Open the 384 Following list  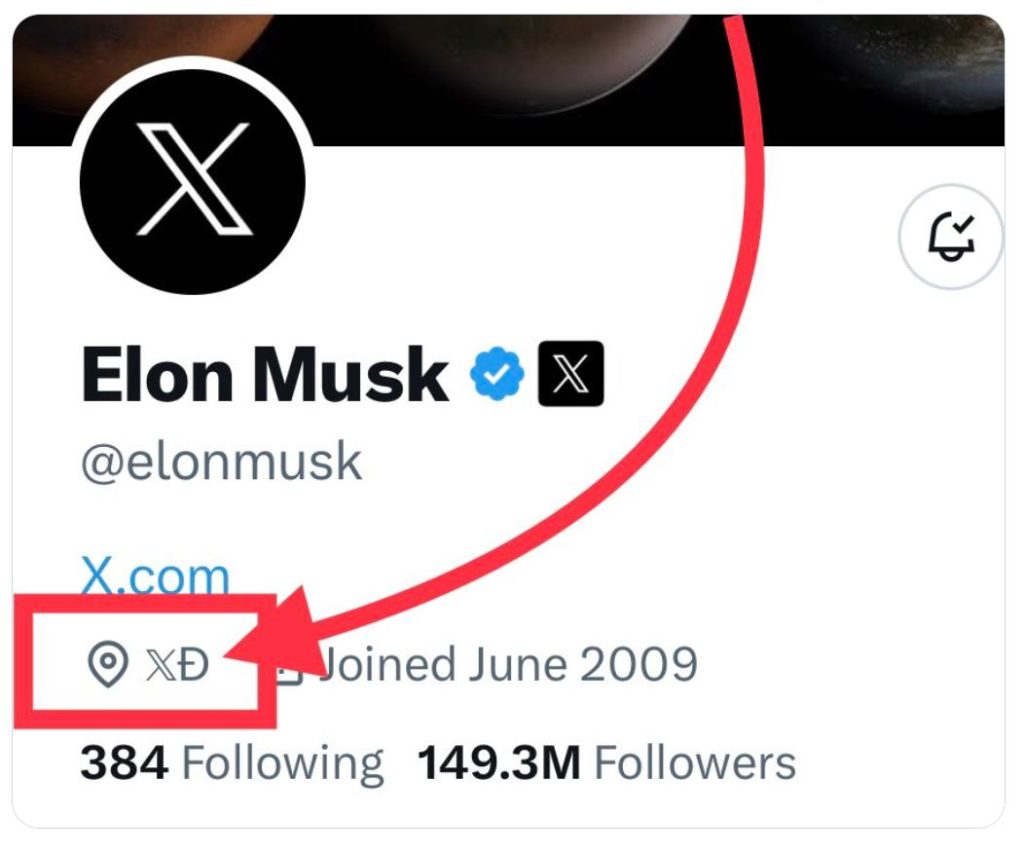click(x=231, y=764)
